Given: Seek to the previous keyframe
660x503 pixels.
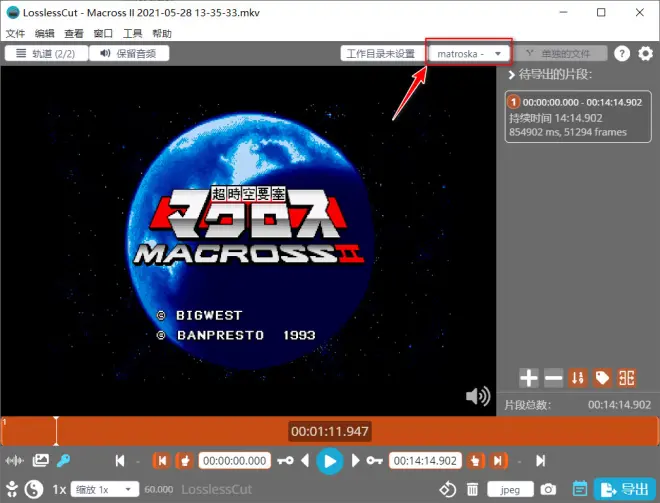Looking at the screenshot, I should pyautogui.click(x=285, y=461).
